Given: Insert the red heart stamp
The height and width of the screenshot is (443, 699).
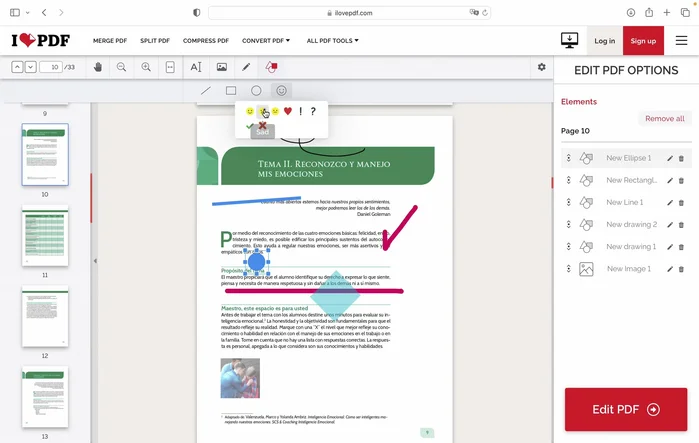Looking at the screenshot, I should (288, 111).
